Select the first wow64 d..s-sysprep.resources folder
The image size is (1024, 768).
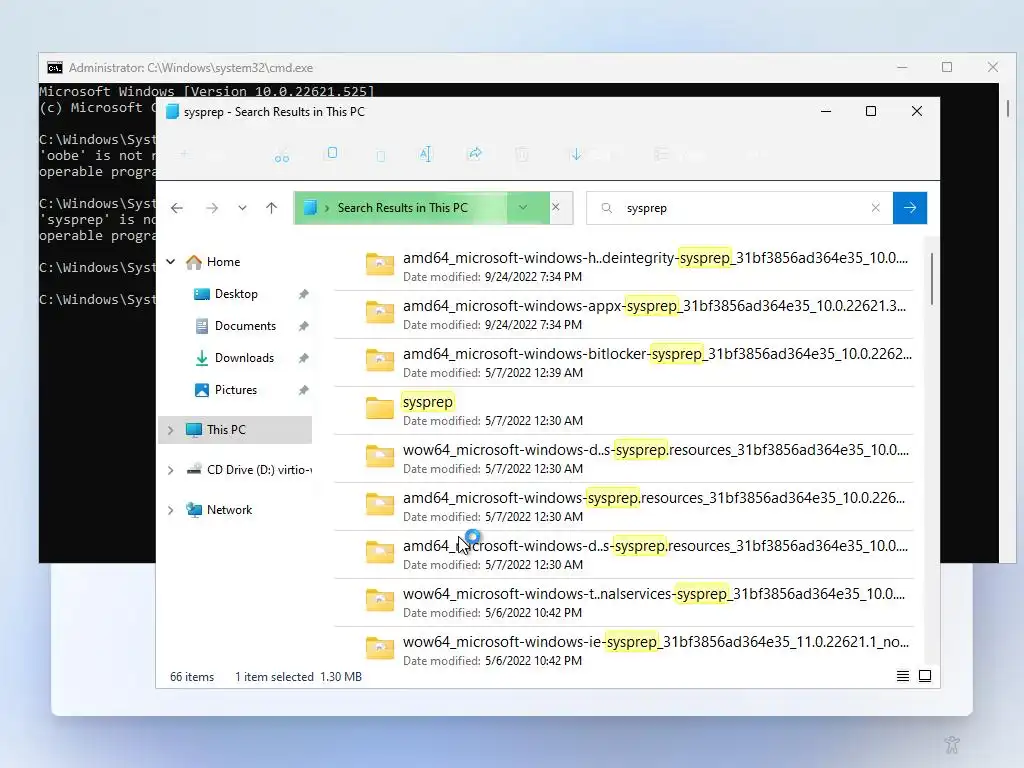623,458
